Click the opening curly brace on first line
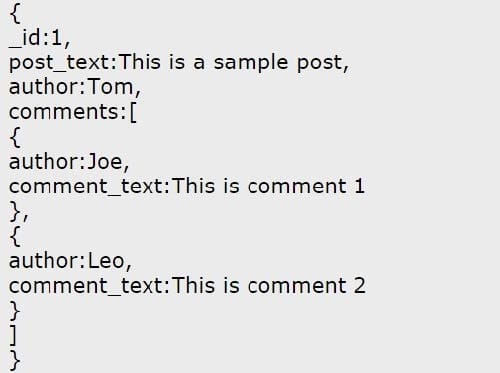This screenshot has height=373, width=500. click(x=15, y=14)
